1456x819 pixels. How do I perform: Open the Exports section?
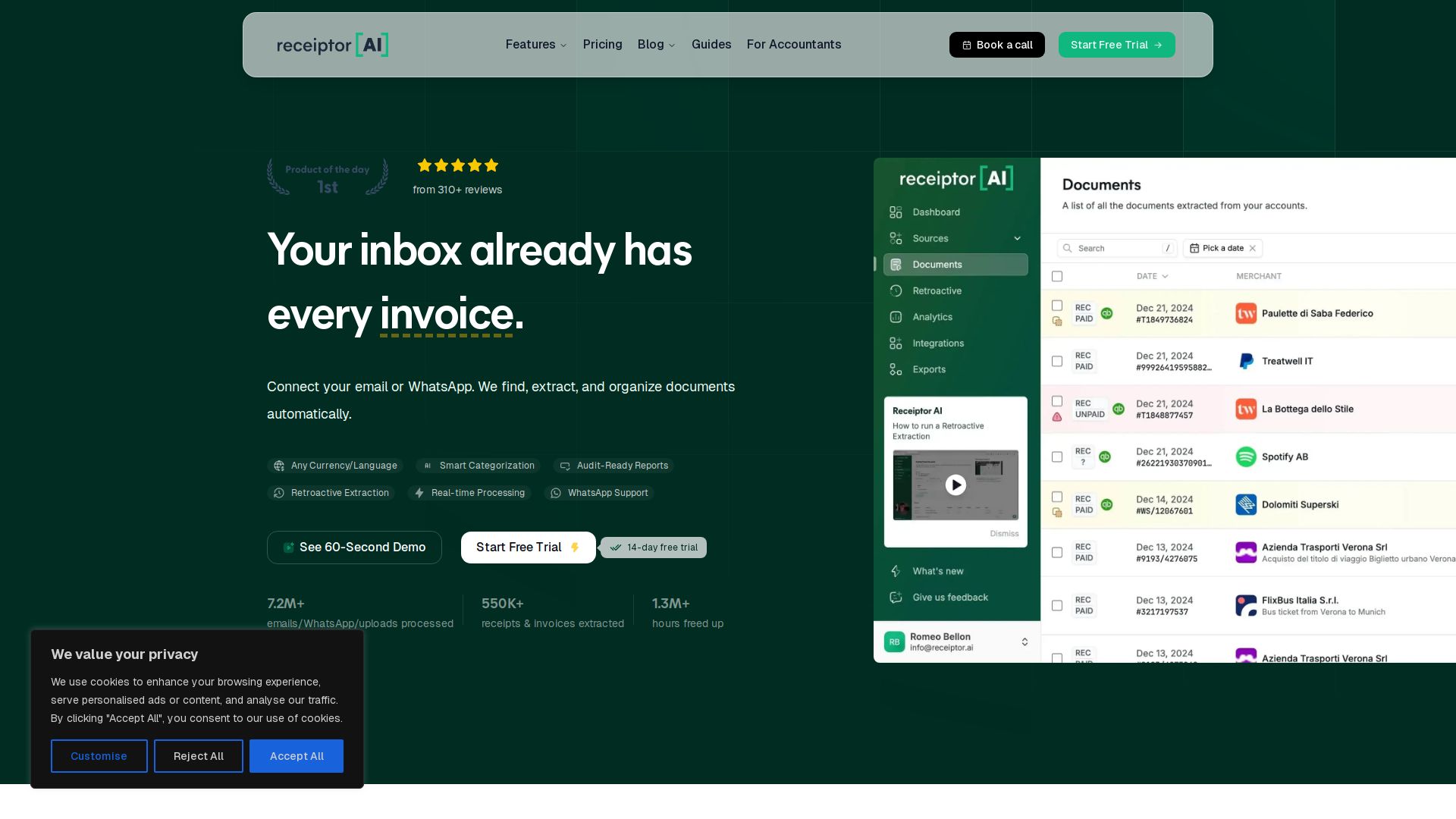928,369
